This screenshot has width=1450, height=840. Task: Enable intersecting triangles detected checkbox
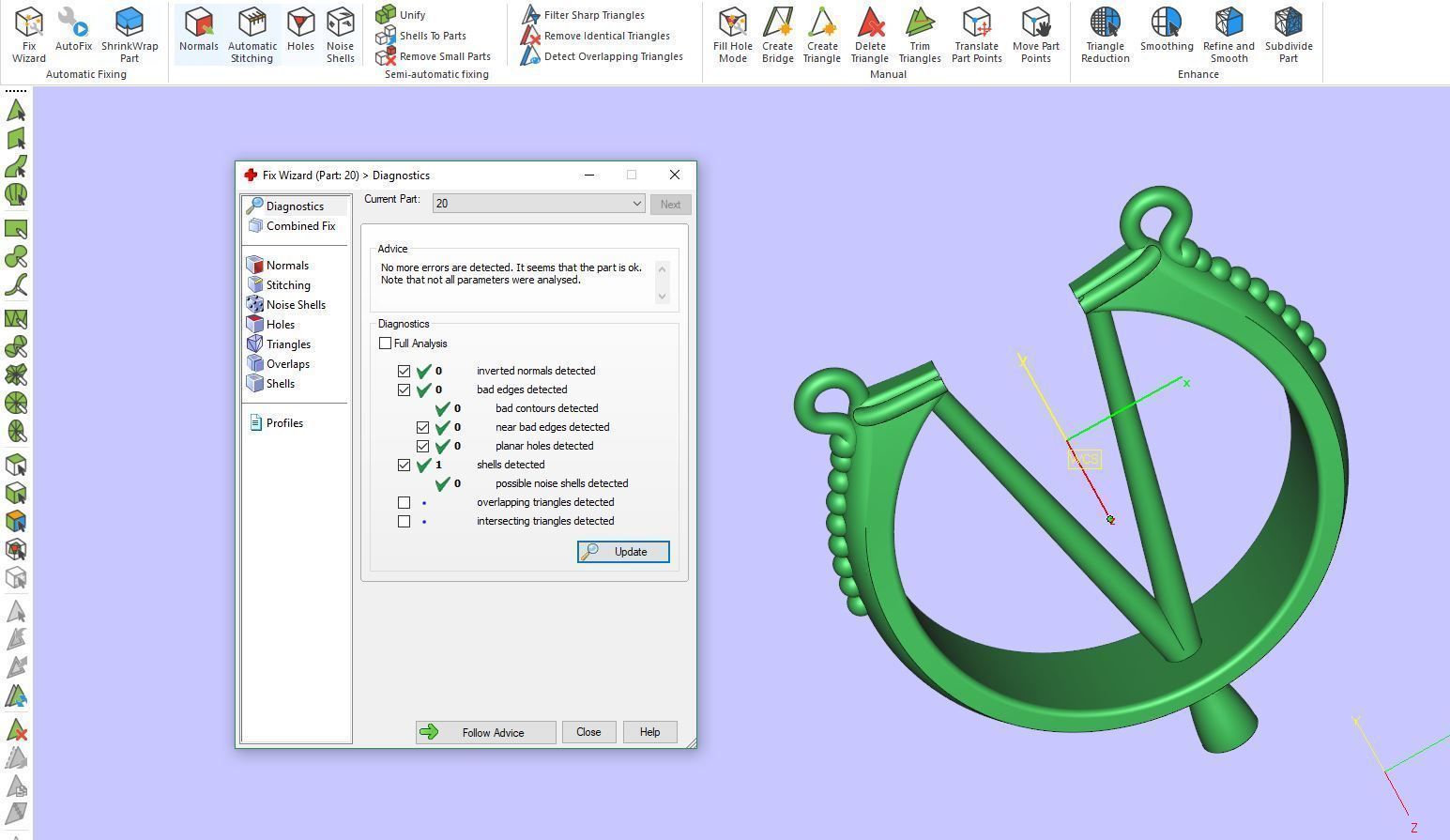point(404,521)
